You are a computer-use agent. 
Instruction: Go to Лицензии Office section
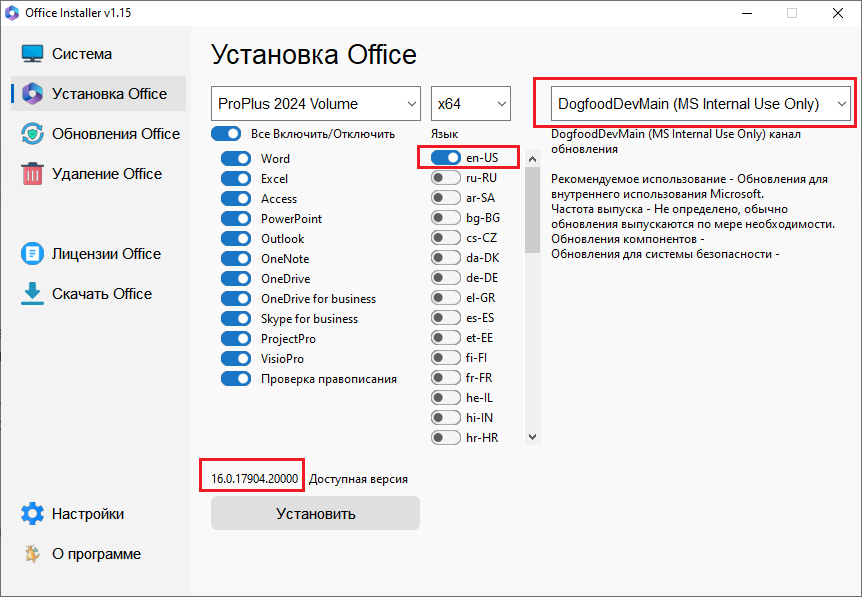coord(98,254)
